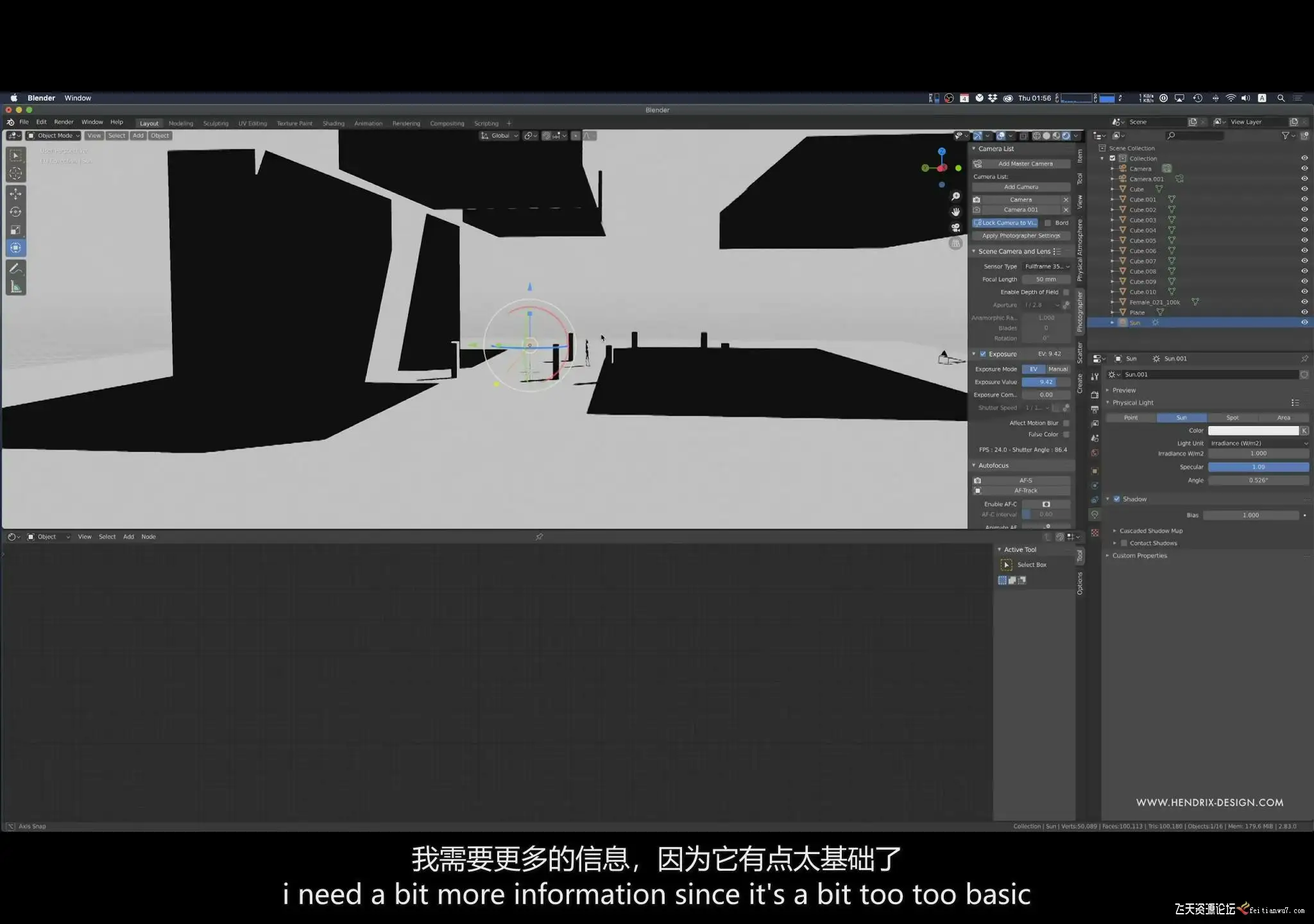The height and width of the screenshot is (924, 1314).
Task: Click the hand pan view icon
Action: [955, 212]
